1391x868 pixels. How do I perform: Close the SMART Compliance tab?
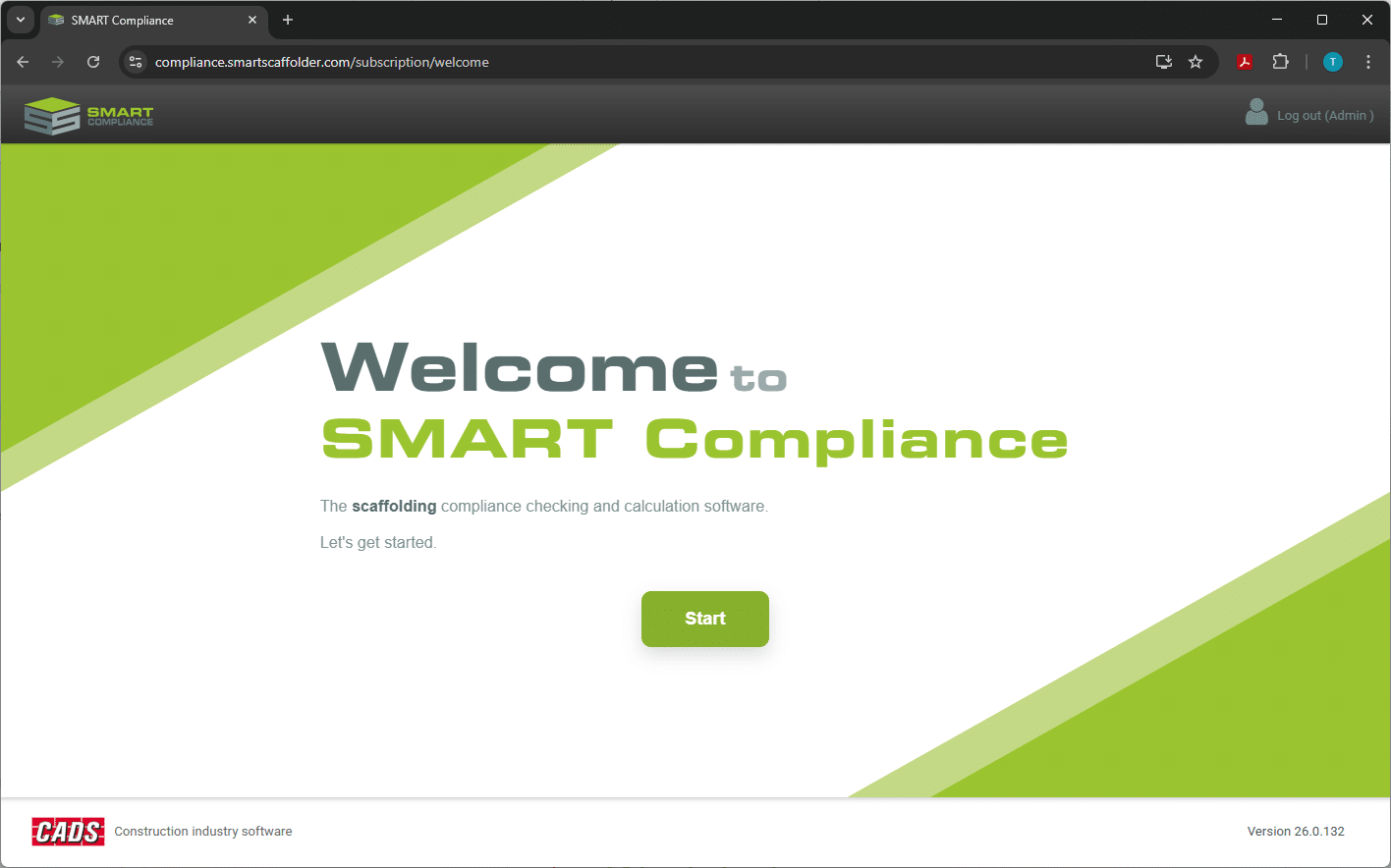(x=252, y=20)
